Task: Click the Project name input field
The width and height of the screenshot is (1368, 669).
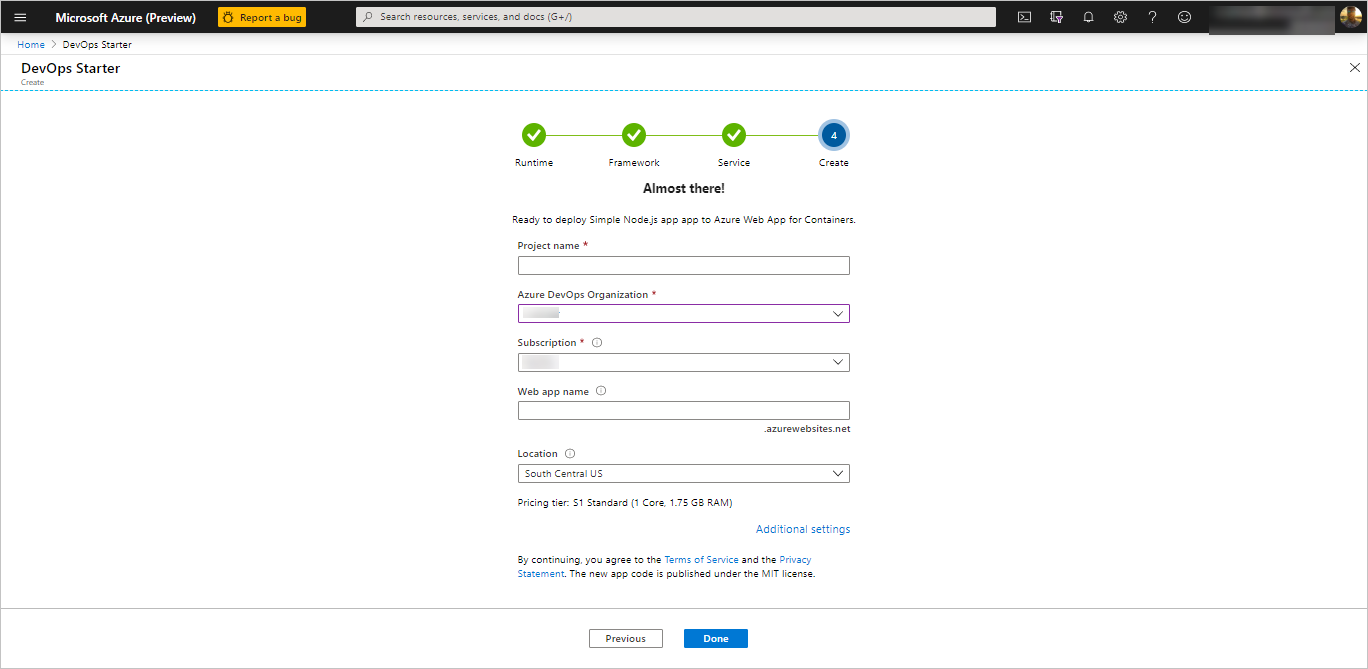Action: click(683, 265)
